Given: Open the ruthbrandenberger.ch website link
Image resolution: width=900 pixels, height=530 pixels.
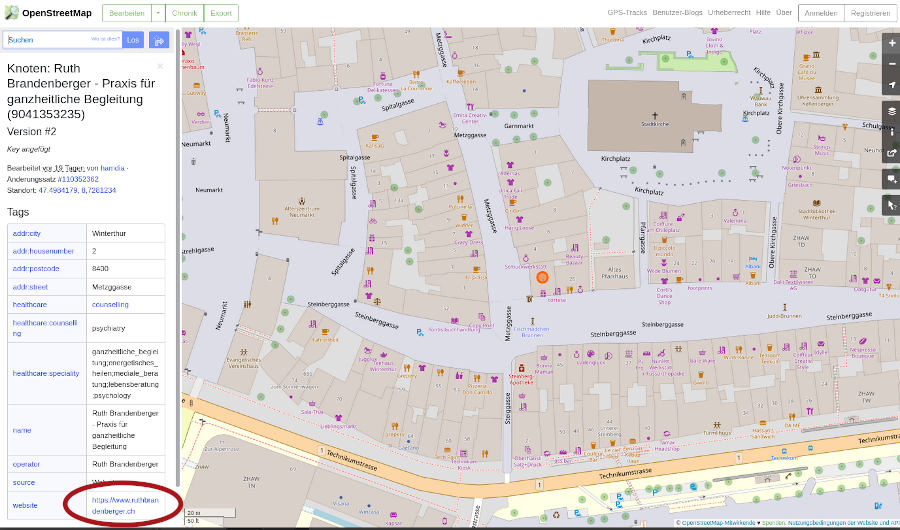Looking at the screenshot, I should (x=125, y=505).
